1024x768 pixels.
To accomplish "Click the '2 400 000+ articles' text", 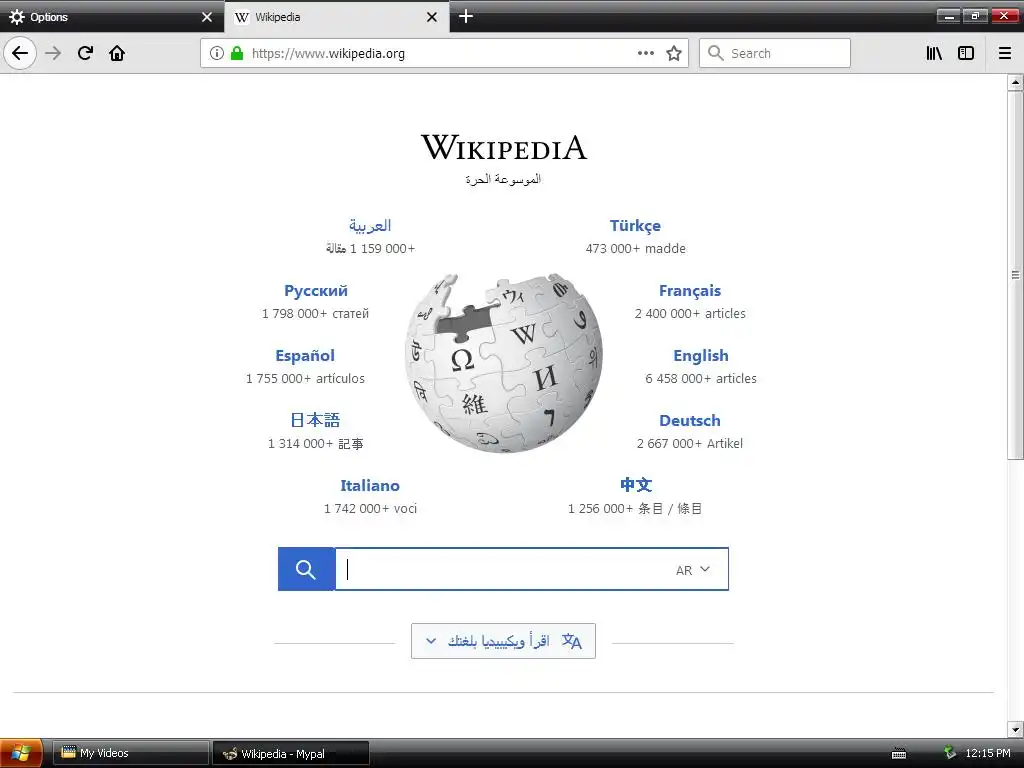I will [690, 313].
